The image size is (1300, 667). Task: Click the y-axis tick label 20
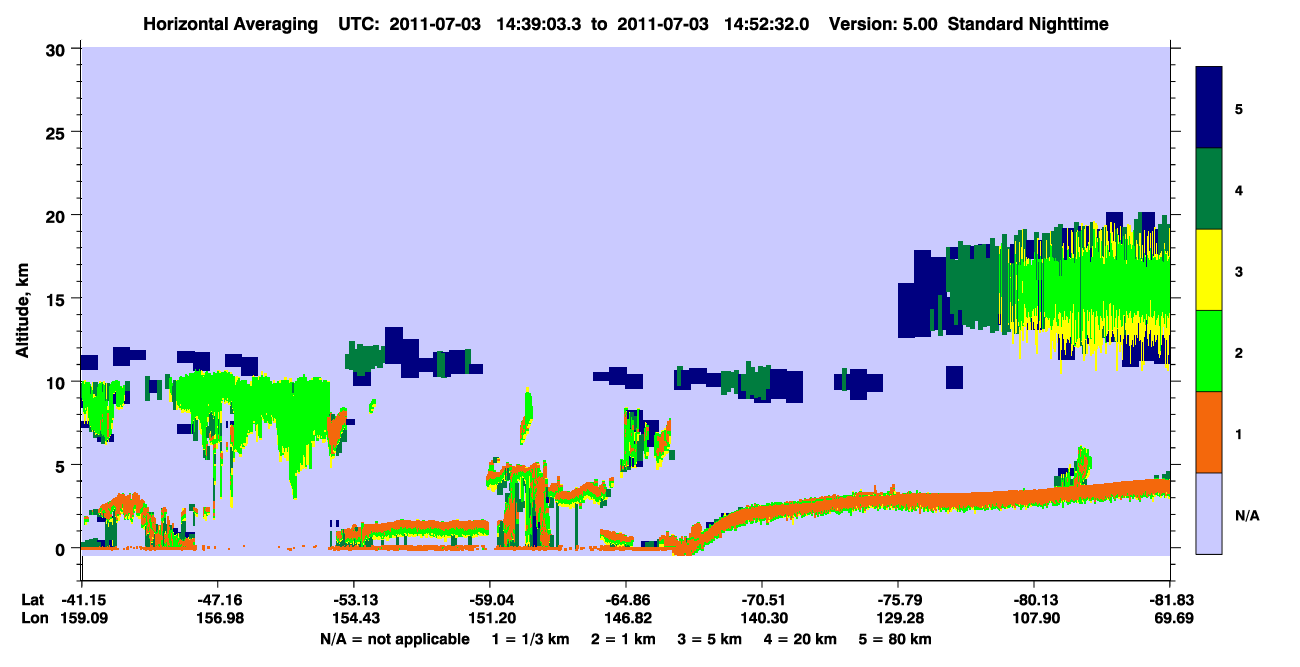point(57,215)
